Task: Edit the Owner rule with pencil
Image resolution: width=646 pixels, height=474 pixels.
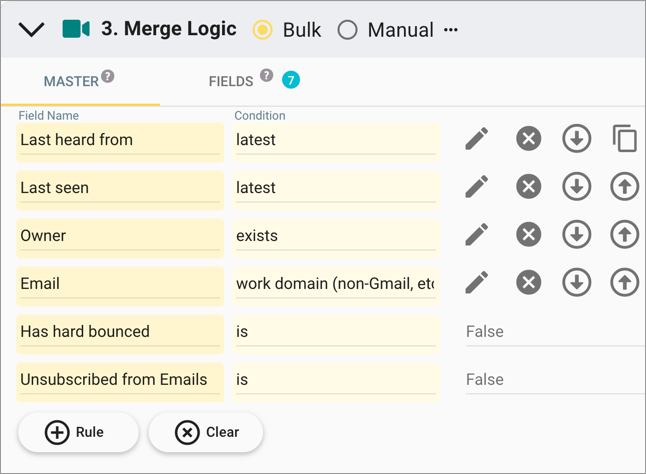Action: (x=477, y=234)
